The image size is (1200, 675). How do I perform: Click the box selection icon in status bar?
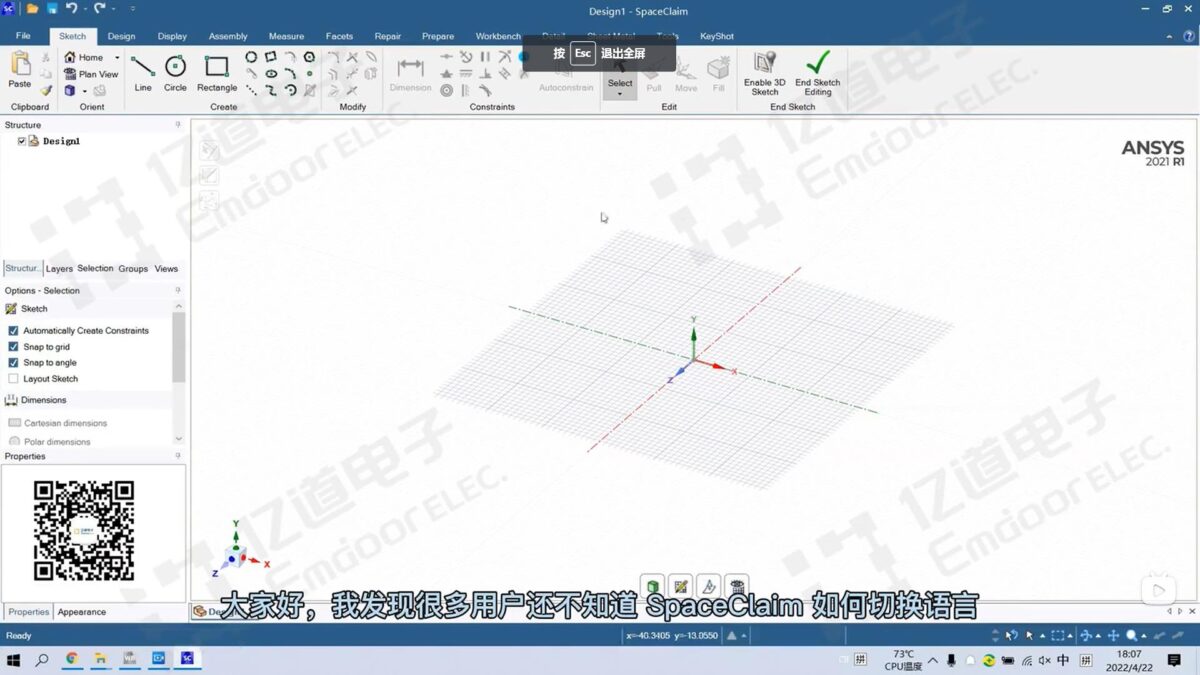(1057, 635)
